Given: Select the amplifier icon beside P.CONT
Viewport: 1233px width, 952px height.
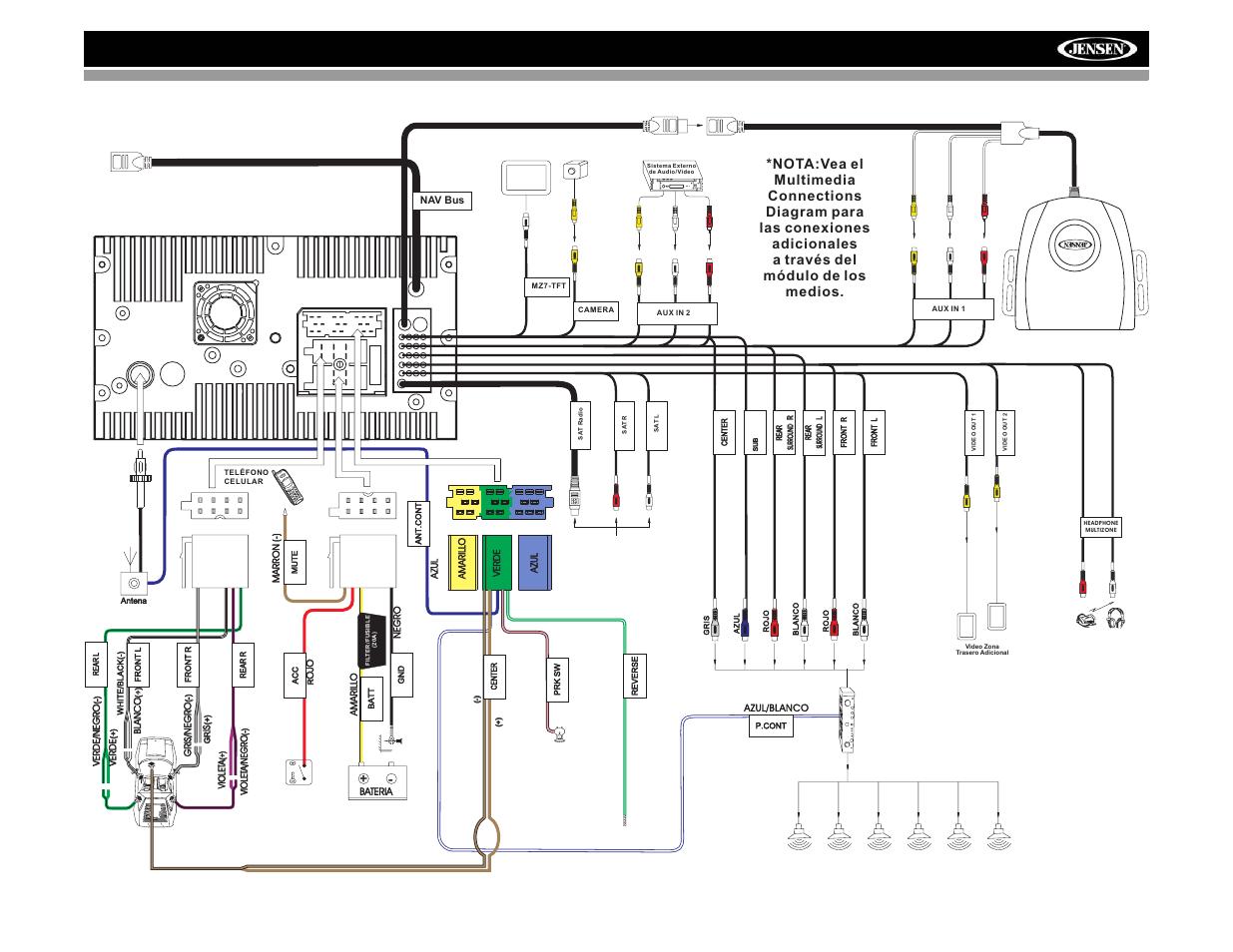Looking at the screenshot, I should [x=847, y=719].
